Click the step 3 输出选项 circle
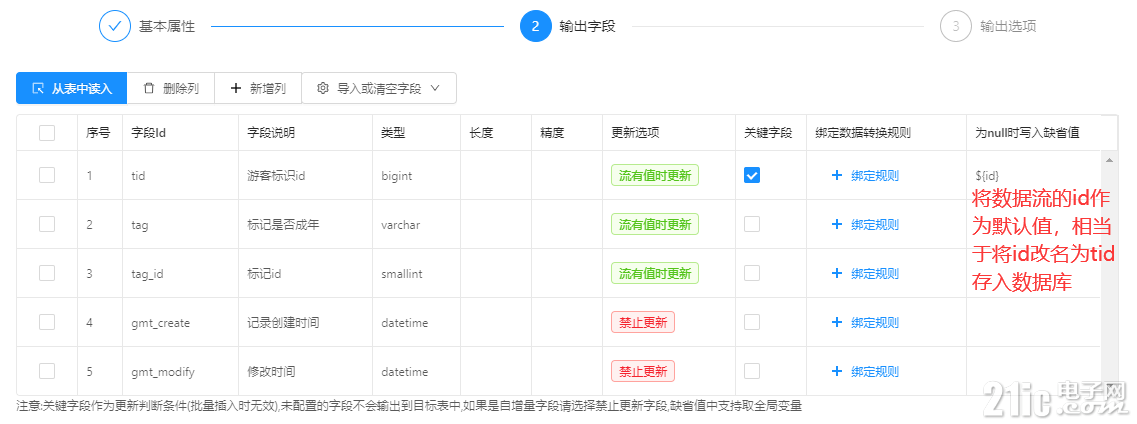Screen dimensions: 1137x424 956,26
